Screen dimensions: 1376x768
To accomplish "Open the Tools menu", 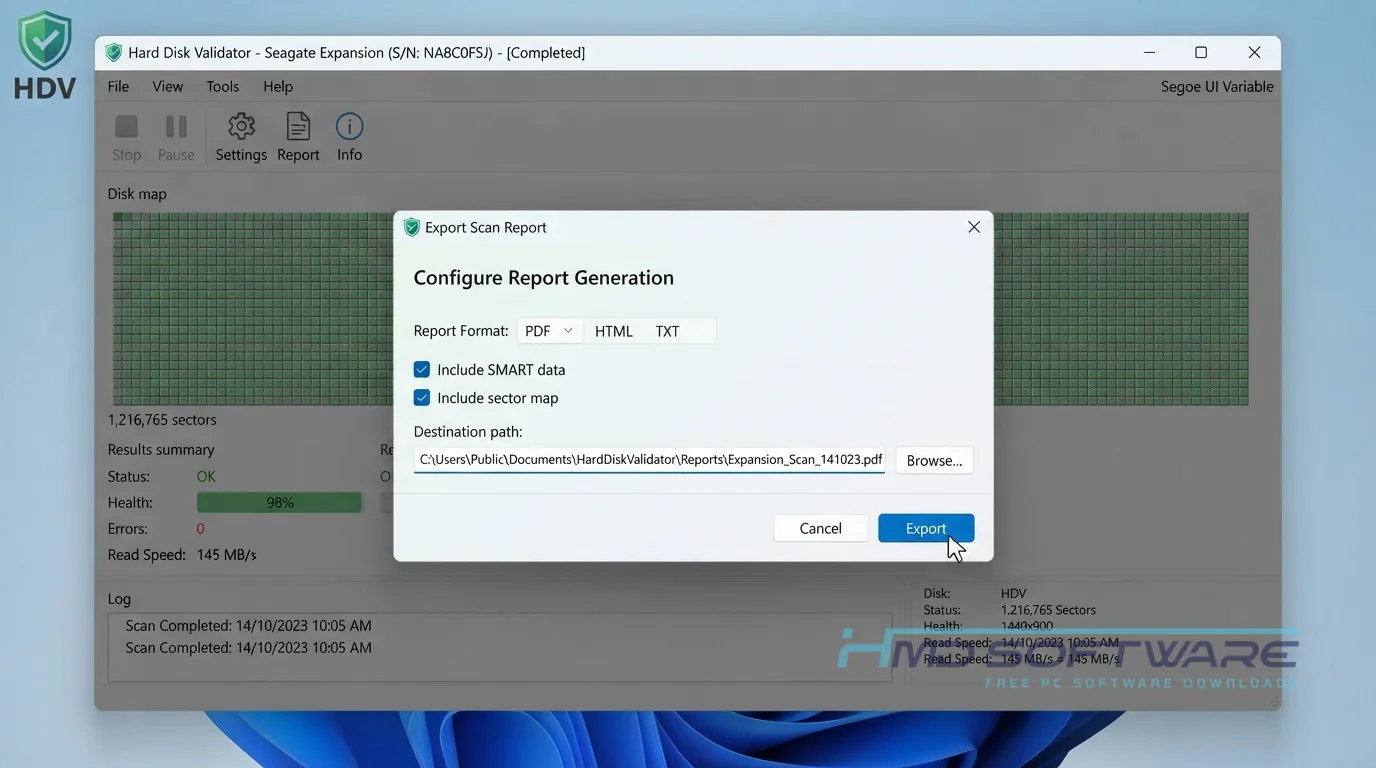I will click(x=222, y=86).
